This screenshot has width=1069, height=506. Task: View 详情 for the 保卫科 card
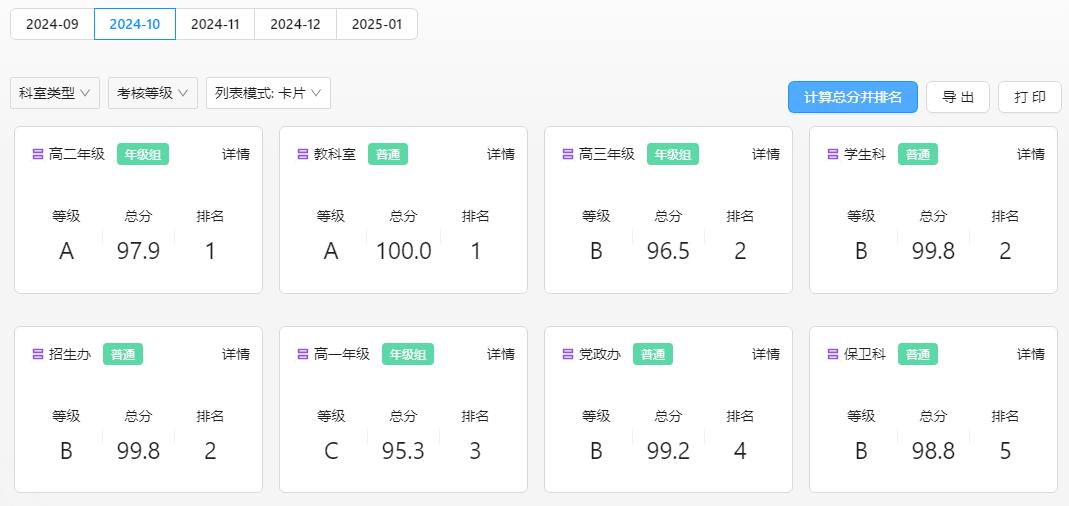1031,354
